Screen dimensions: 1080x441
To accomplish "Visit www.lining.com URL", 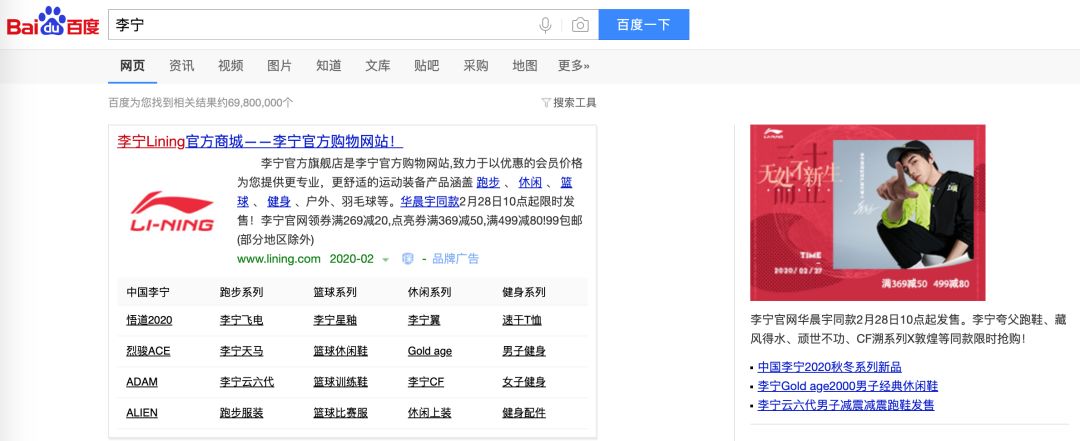I will coord(279,259).
